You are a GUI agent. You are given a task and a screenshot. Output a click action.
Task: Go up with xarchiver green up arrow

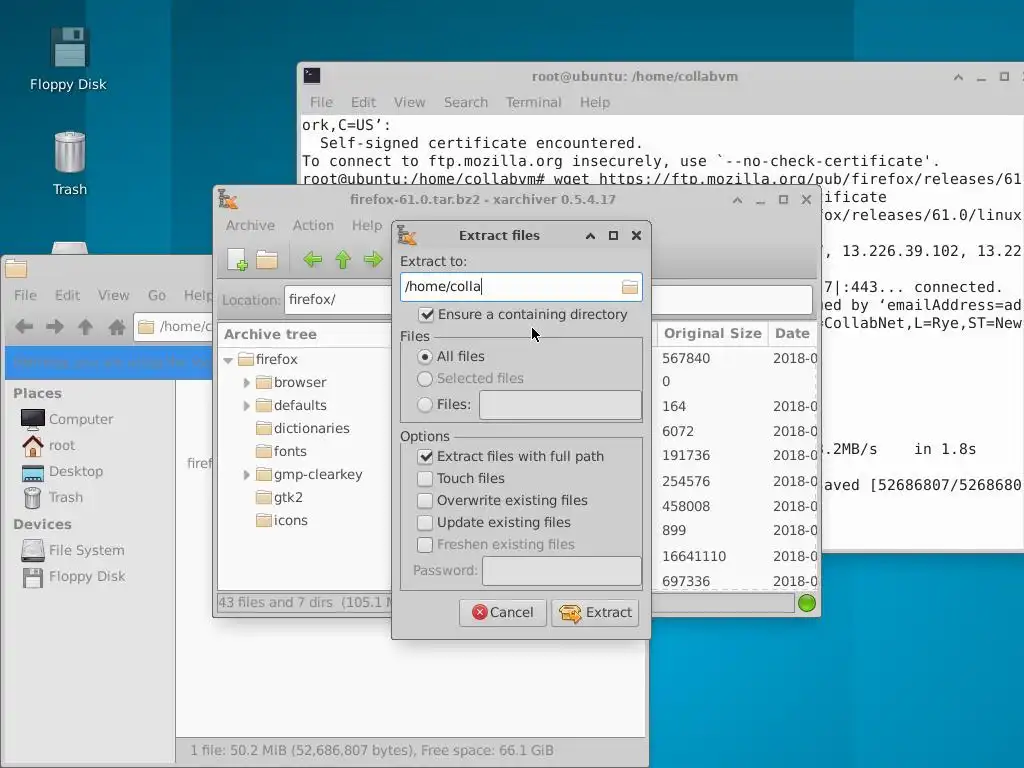[343, 260]
